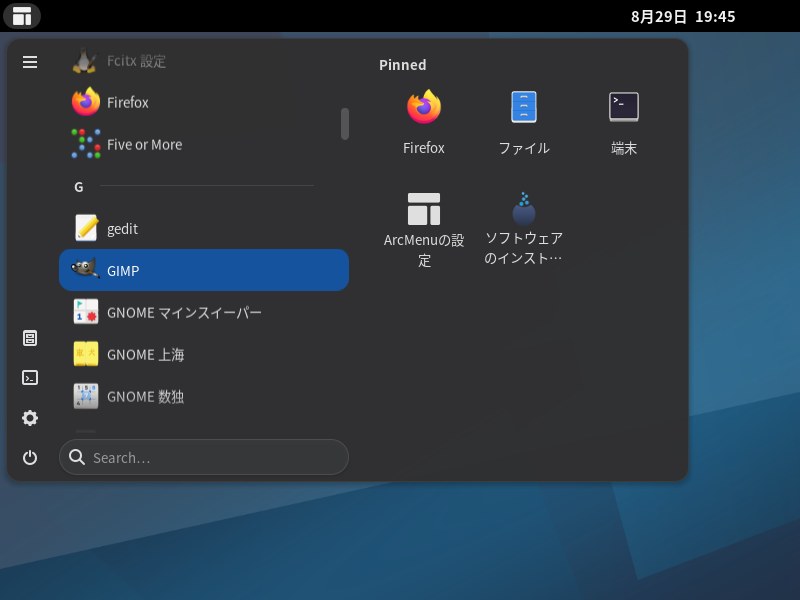This screenshot has height=600, width=800.
Task: Open pinned ソフトウェアのインスト… icon
Action: [x=524, y=209]
